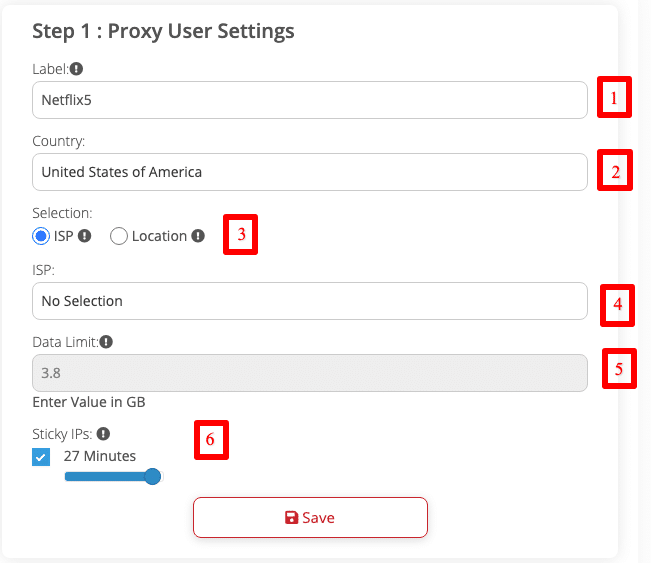Click the red annotation box numbered 1
This screenshot has width=651, height=563.
point(614,98)
